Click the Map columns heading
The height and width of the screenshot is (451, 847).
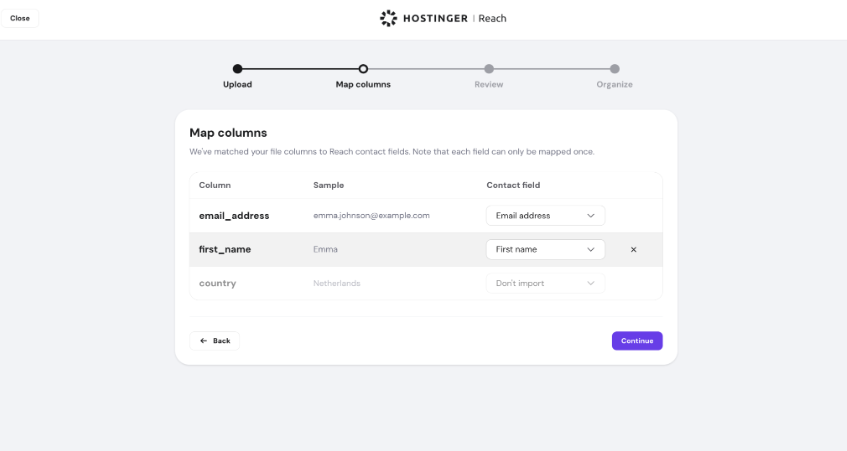coord(228,133)
